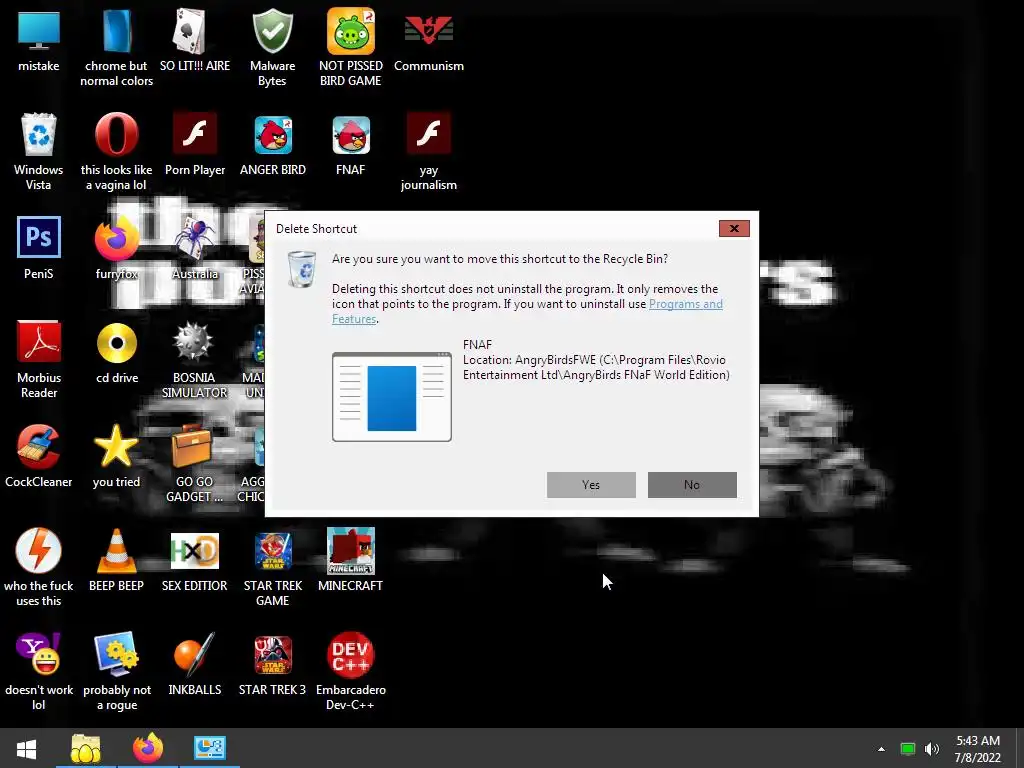The width and height of the screenshot is (1024, 768).
Task: Select the 'you tried' star icon
Action: (x=116, y=447)
